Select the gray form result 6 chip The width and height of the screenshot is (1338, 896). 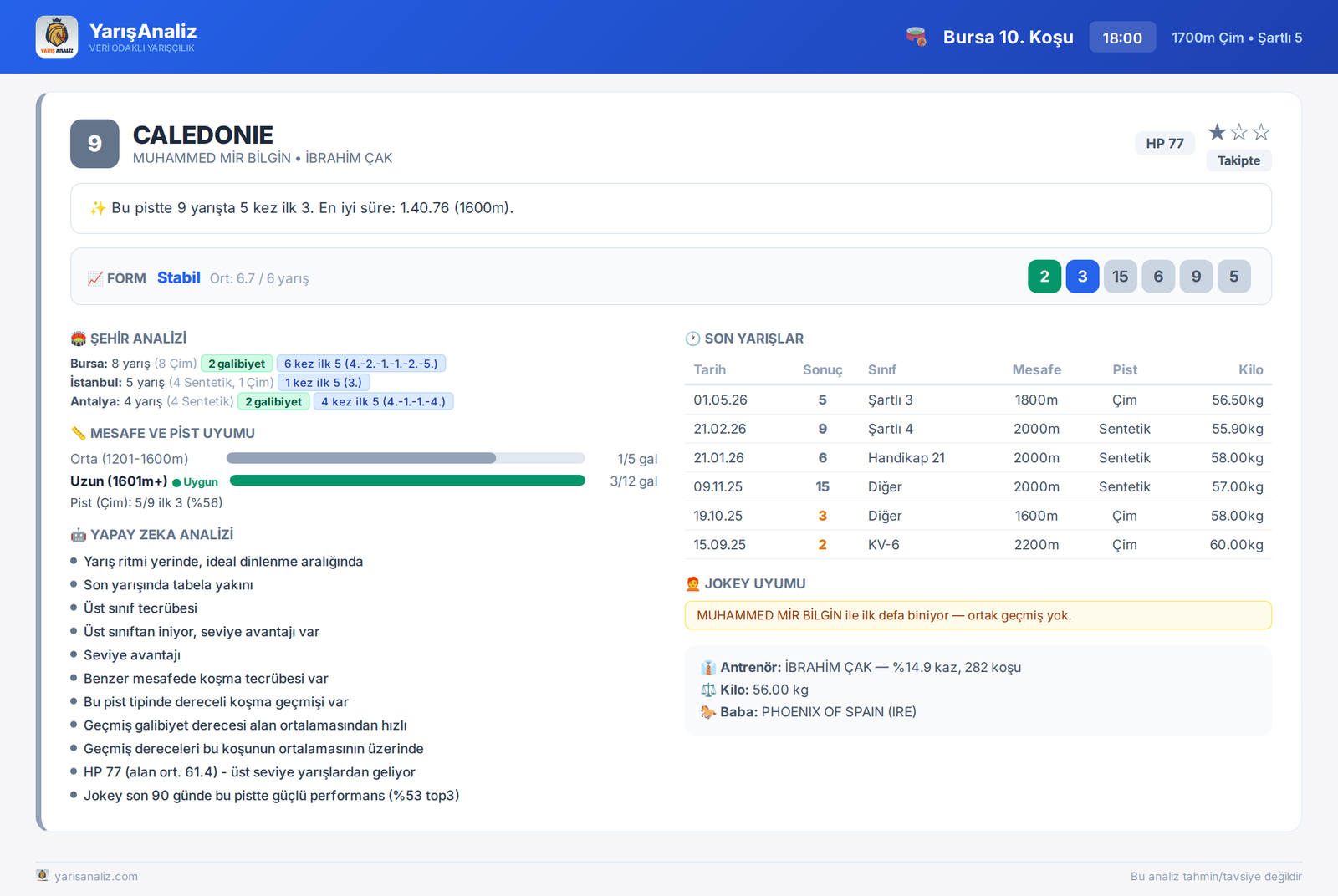1158,277
